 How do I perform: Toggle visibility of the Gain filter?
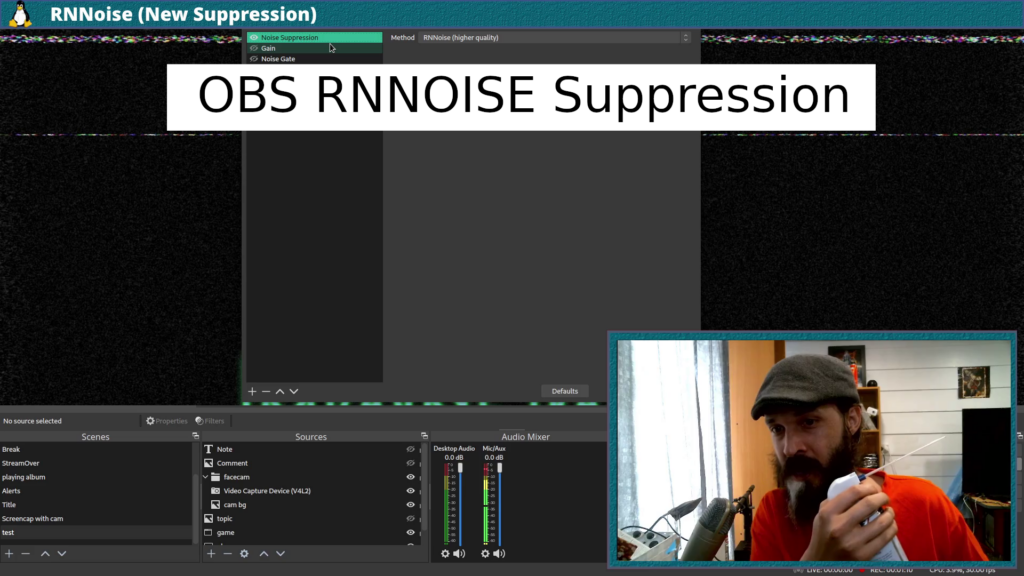click(254, 48)
